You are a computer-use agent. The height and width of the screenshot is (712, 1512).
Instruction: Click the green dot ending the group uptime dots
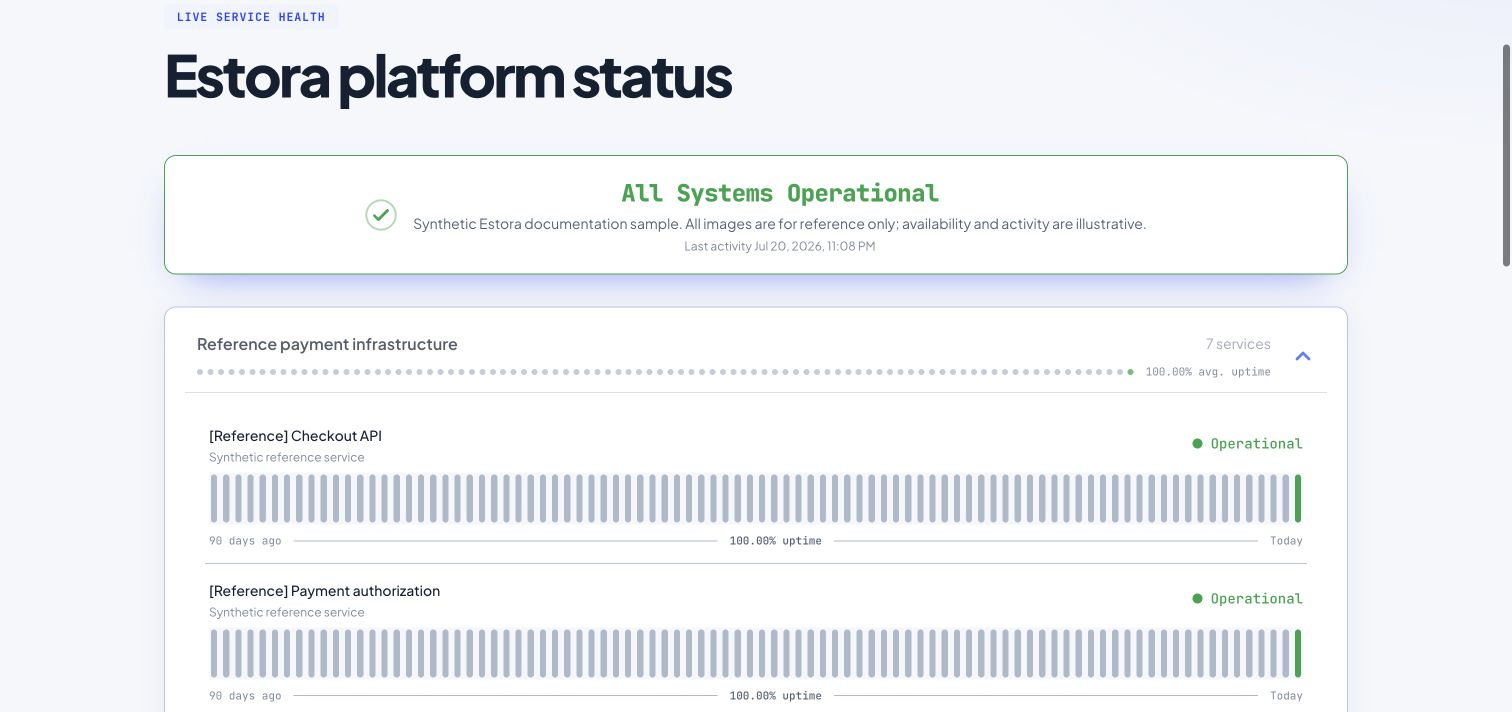[x=1130, y=372]
